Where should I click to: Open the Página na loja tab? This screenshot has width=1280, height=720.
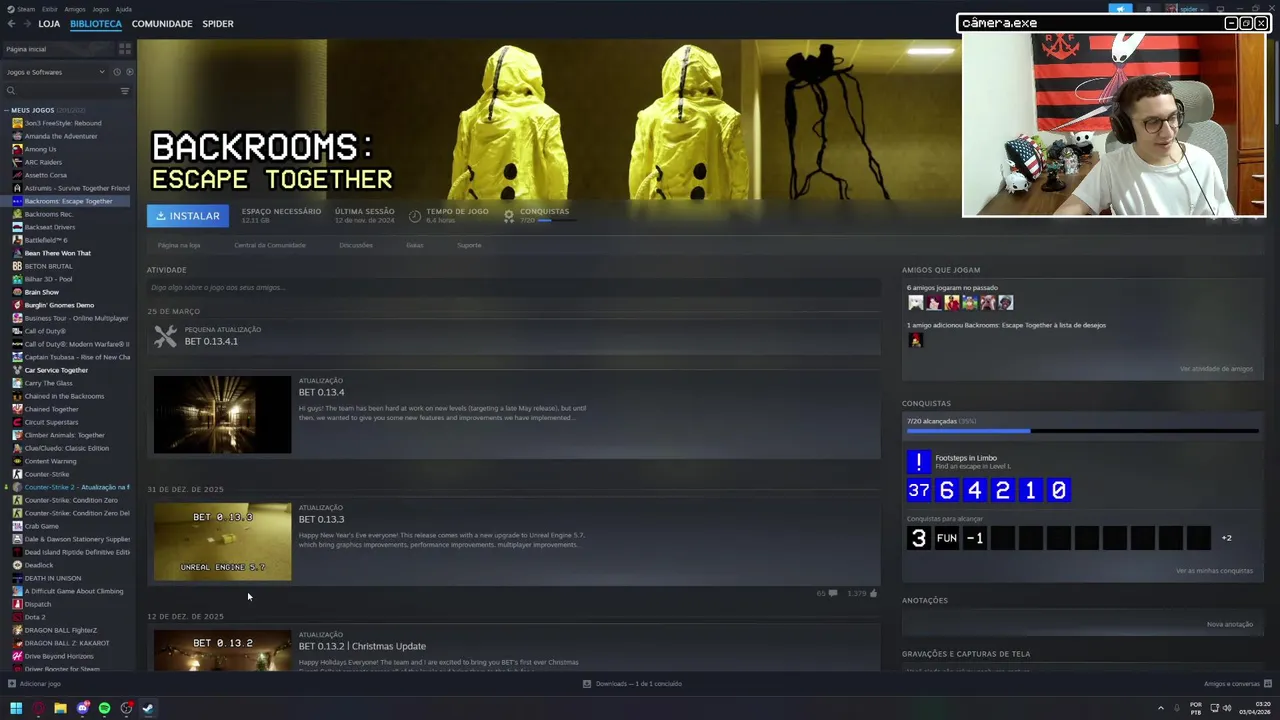(x=179, y=245)
